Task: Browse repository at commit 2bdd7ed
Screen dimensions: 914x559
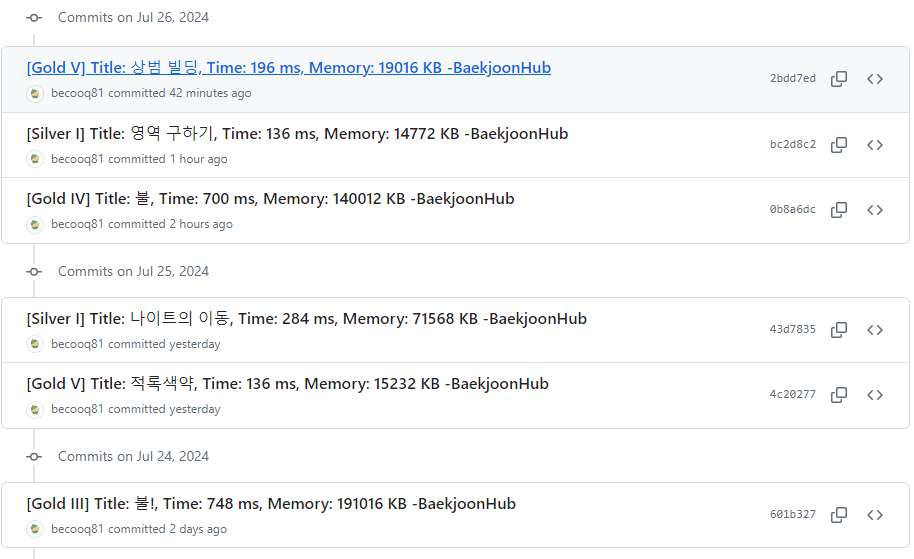Action: [875, 79]
